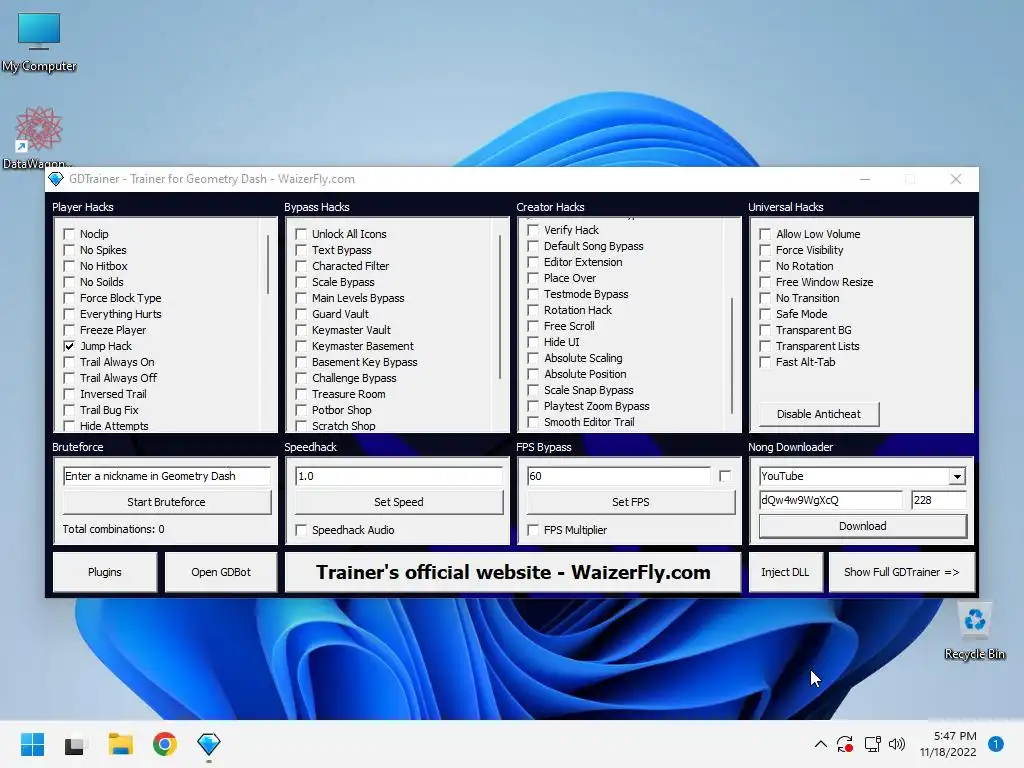Check Keymaster Vault bypass
Viewport: 1024px width, 768px height.
coord(300,330)
